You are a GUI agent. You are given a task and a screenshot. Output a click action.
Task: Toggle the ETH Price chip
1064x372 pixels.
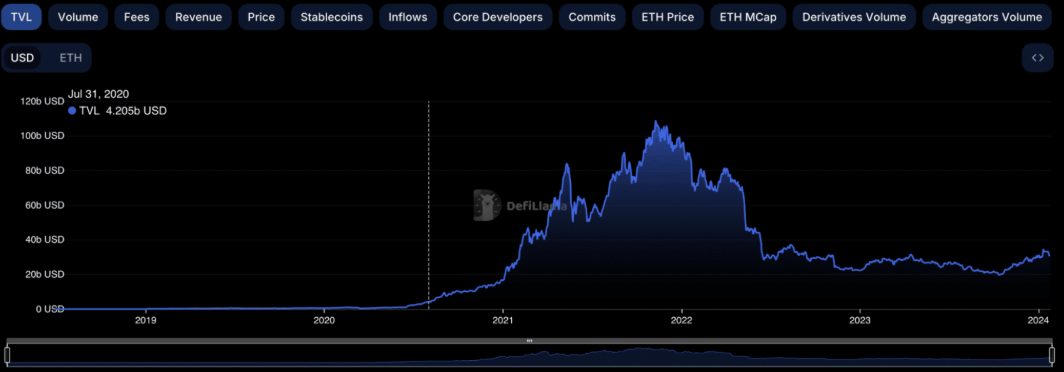tap(668, 17)
